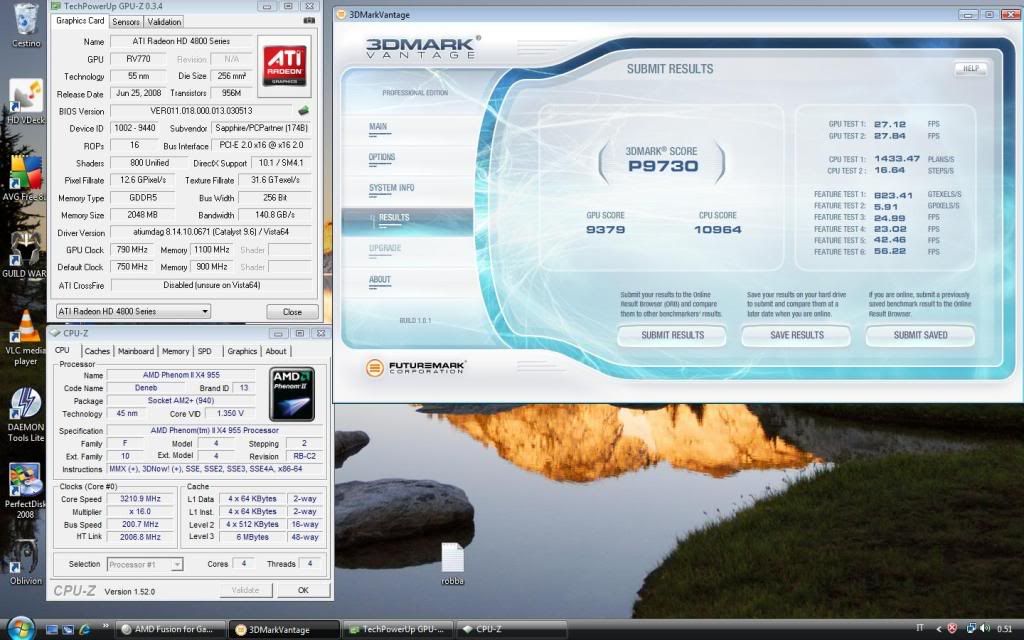Click the taskbar clock showing 0.51
The image size is (1024, 640).
1005,629
